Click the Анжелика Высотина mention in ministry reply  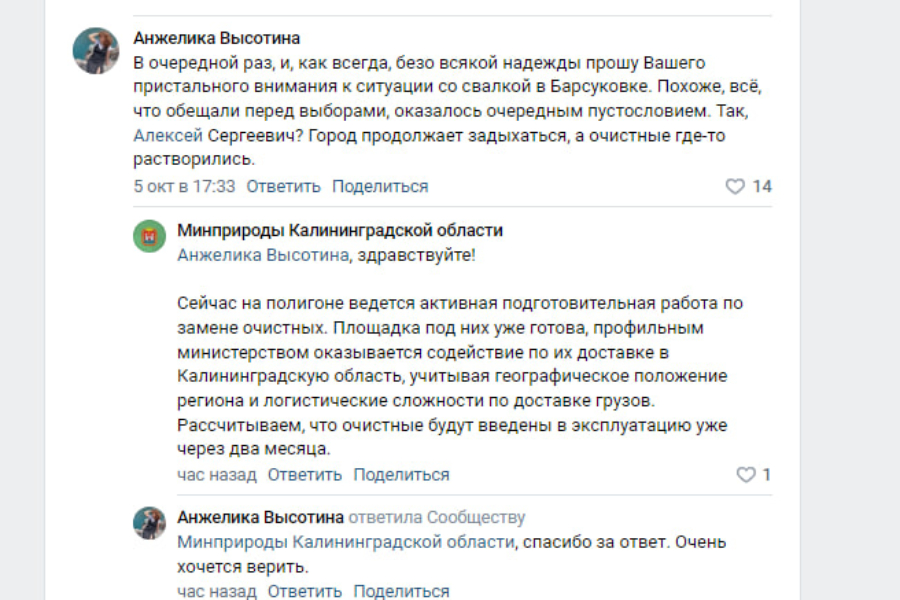263,255
